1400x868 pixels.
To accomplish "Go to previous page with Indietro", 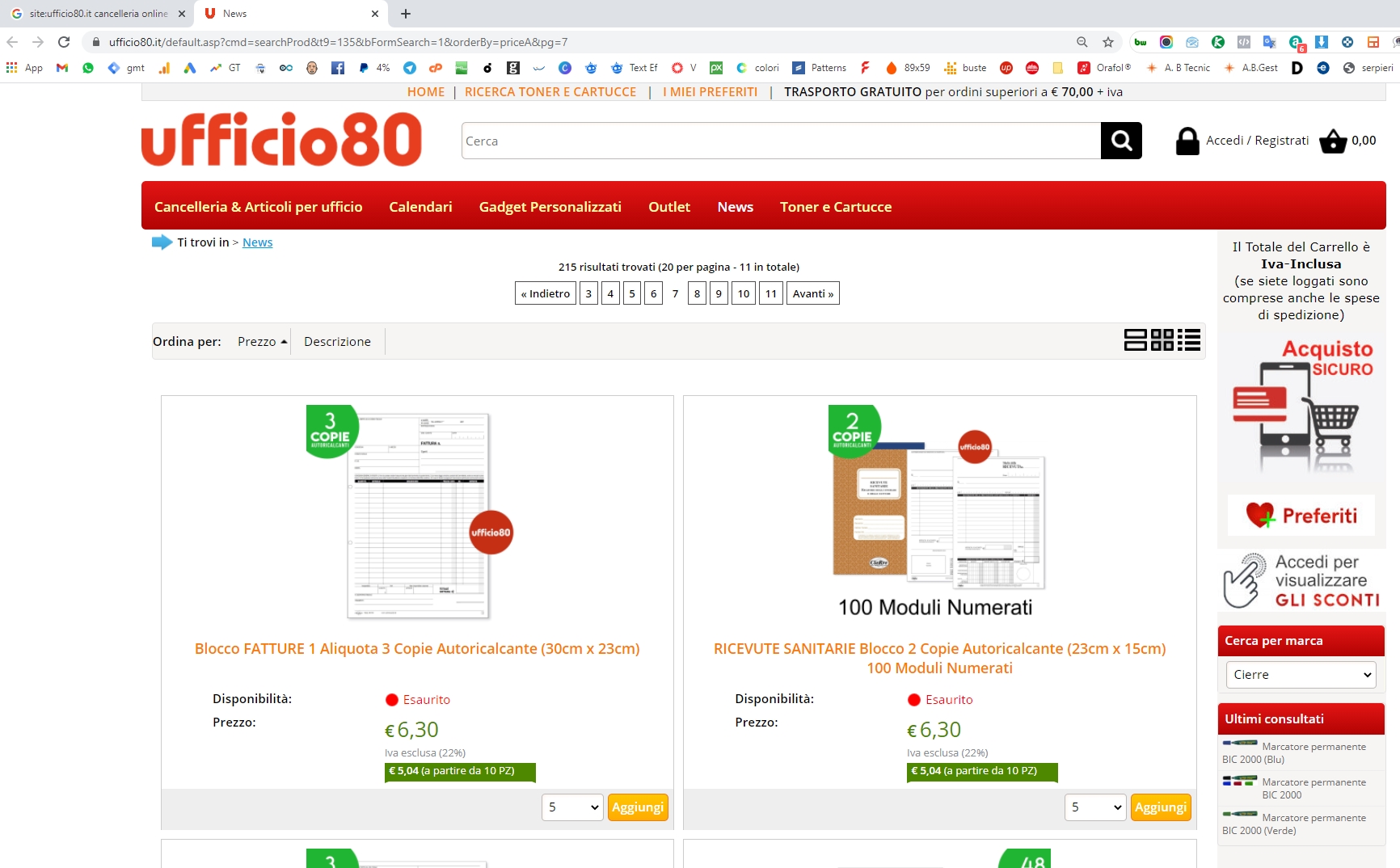I will (546, 293).
